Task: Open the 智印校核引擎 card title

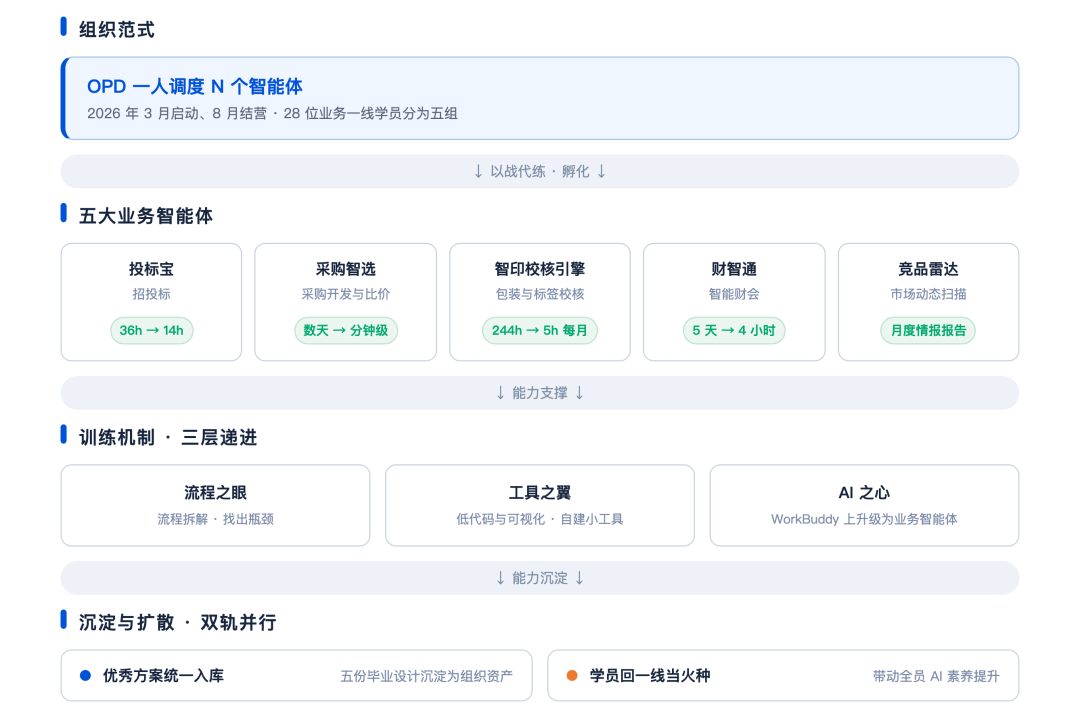Action: [539, 269]
